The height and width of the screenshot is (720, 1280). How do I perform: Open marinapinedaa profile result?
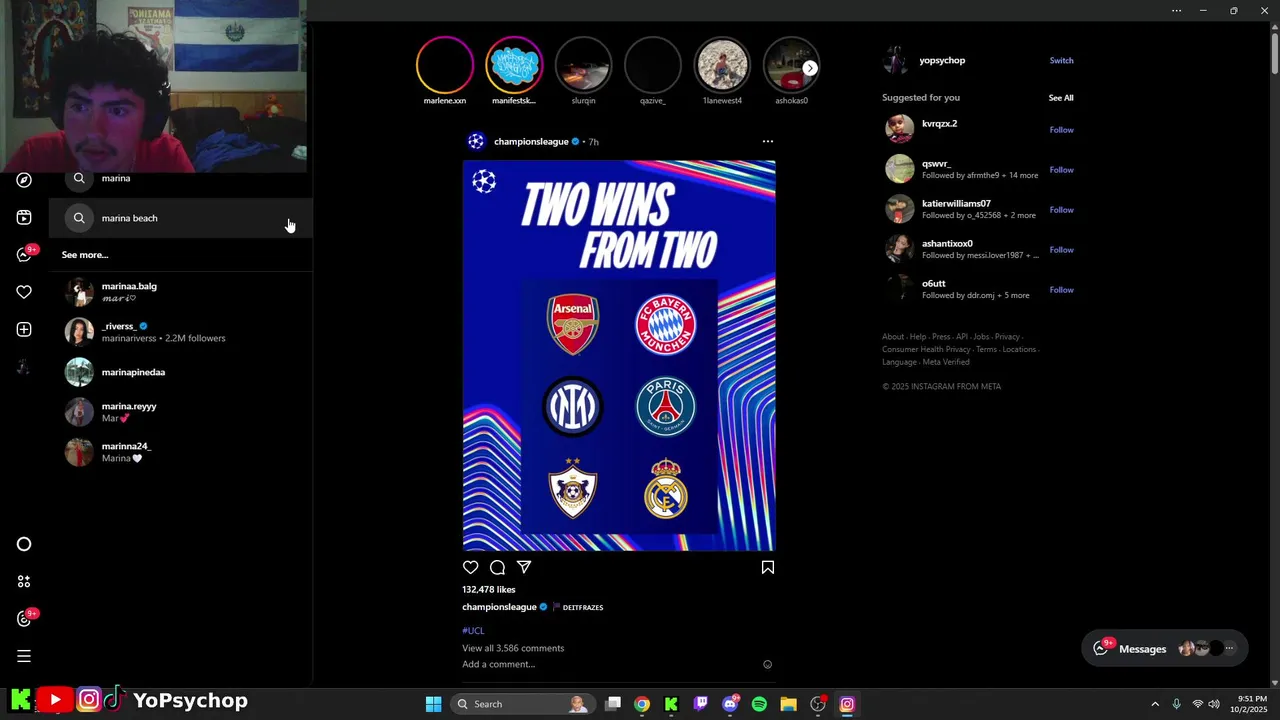pyautogui.click(x=181, y=372)
